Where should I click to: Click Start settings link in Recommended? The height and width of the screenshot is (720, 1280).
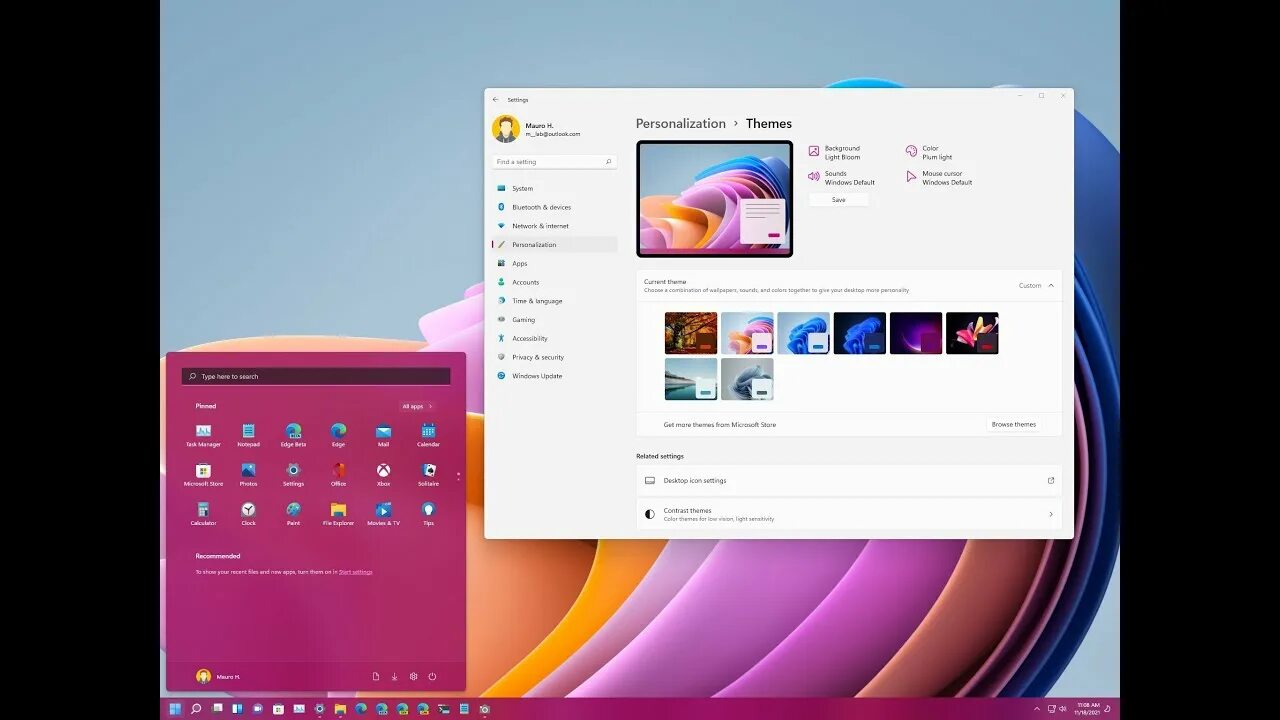355,572
